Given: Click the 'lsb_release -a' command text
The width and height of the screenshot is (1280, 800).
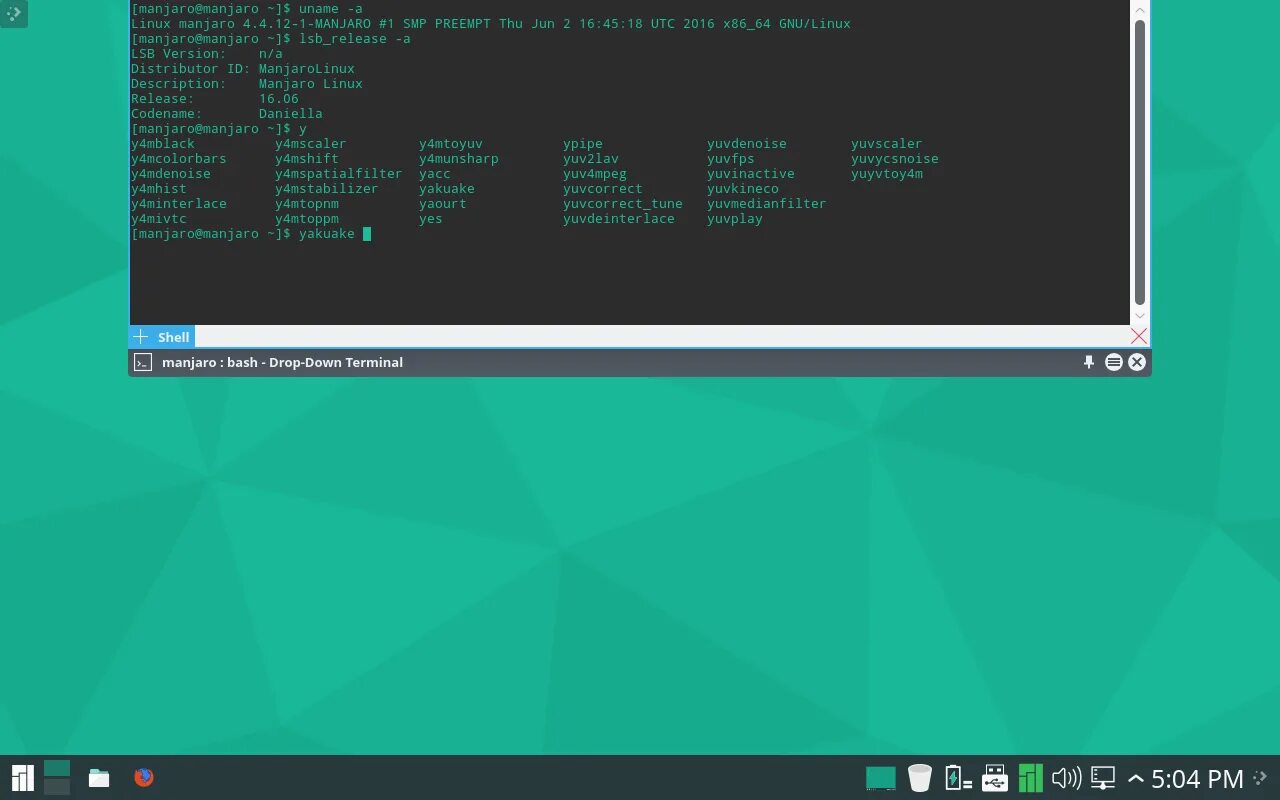Looking at the screenshot, I should tap(355, 39).
